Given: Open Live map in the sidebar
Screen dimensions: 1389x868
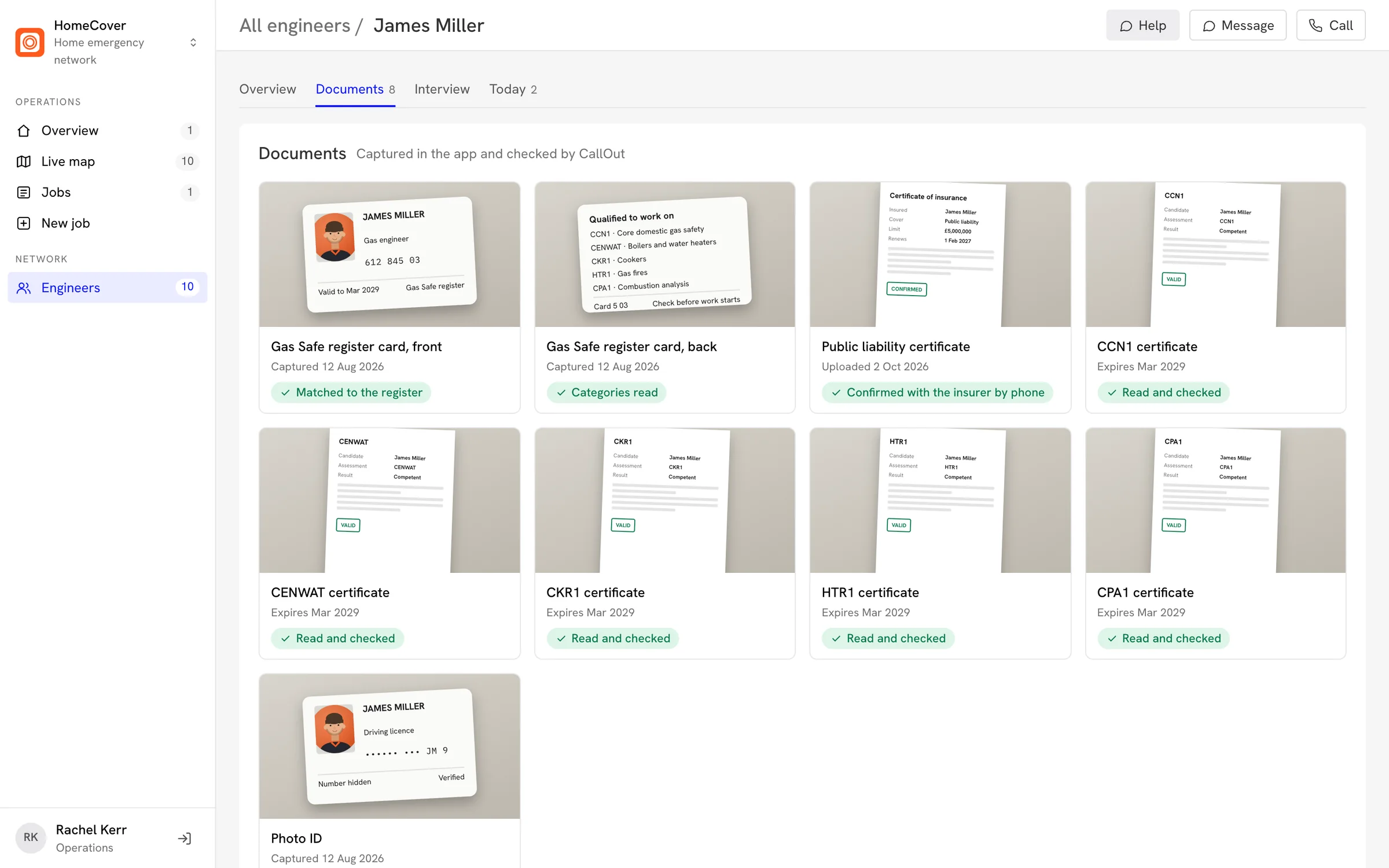Looking at the screenshot, I should (108, 161).
